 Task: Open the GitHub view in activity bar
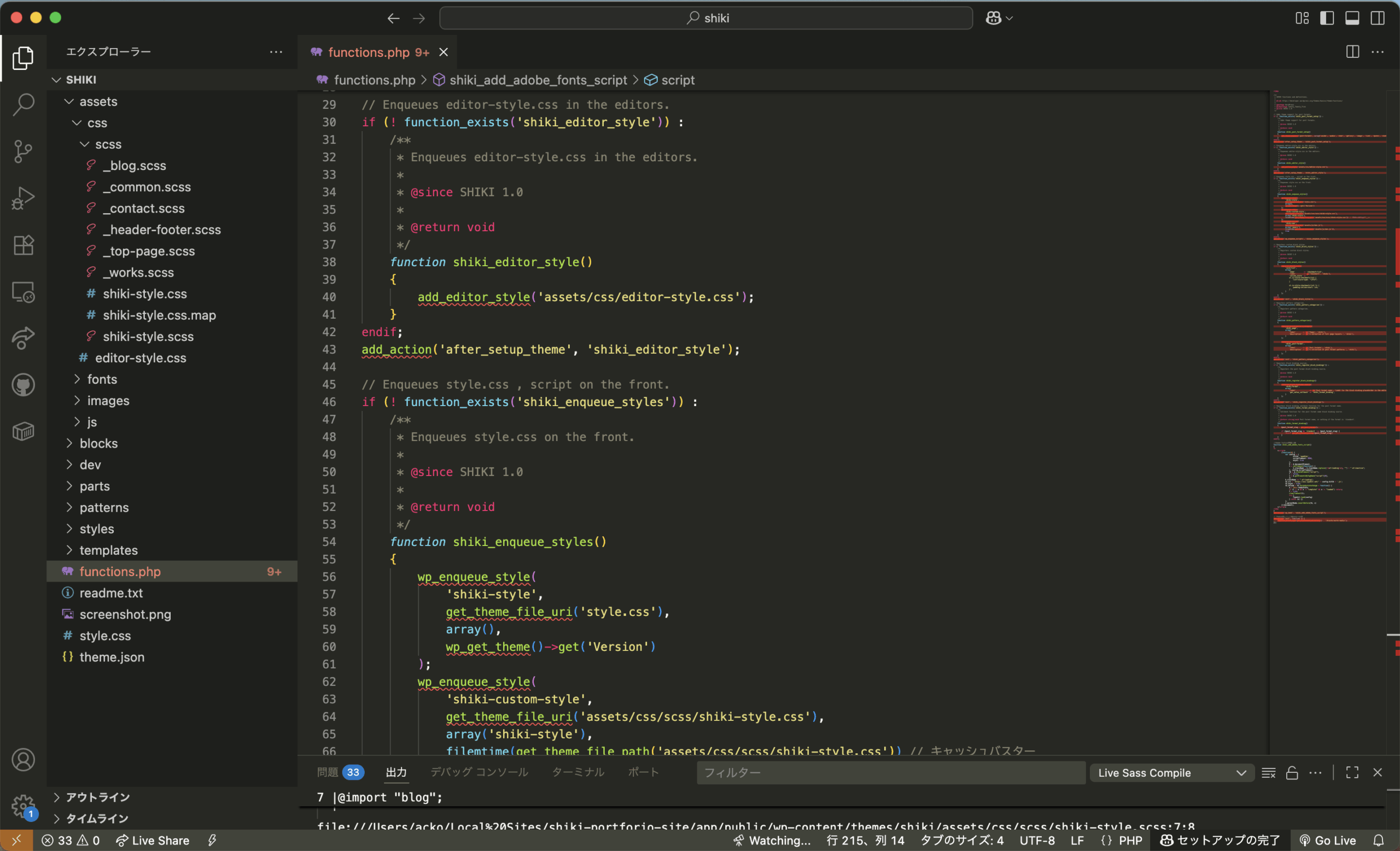coord(24,385)
